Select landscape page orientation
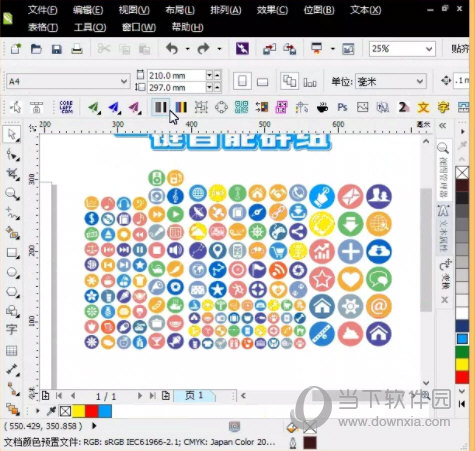The image size is (475, 451). (x=263, y=82)
